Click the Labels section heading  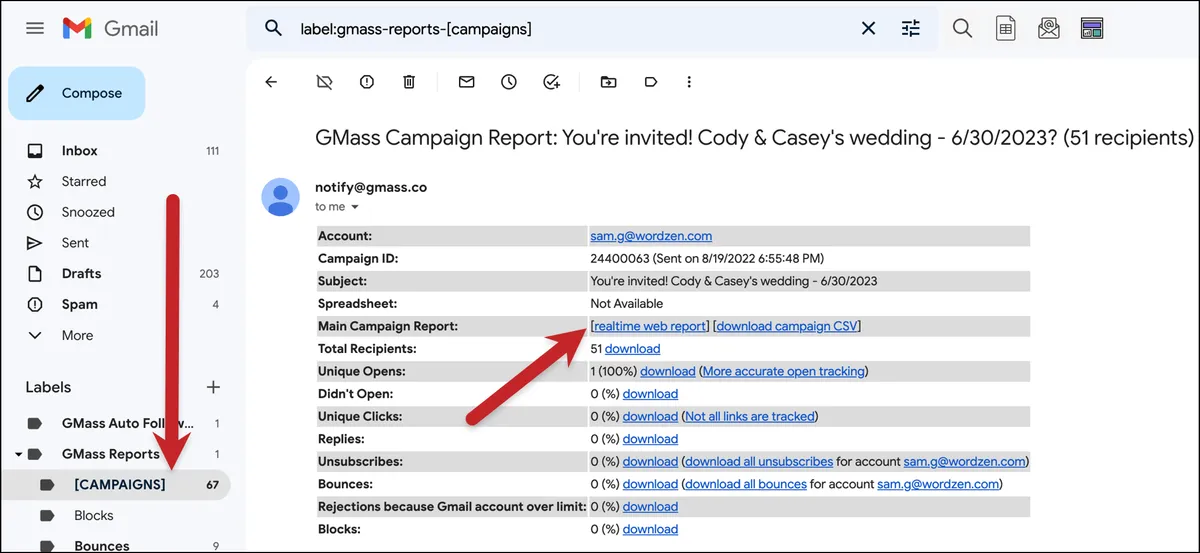click(x=49, y=387)
